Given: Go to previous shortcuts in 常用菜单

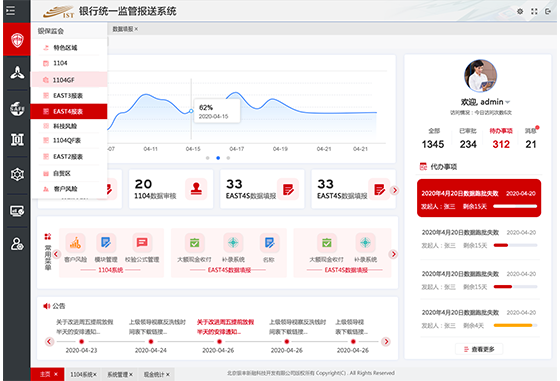Looking at the screenshot, I should coord(56,254).
